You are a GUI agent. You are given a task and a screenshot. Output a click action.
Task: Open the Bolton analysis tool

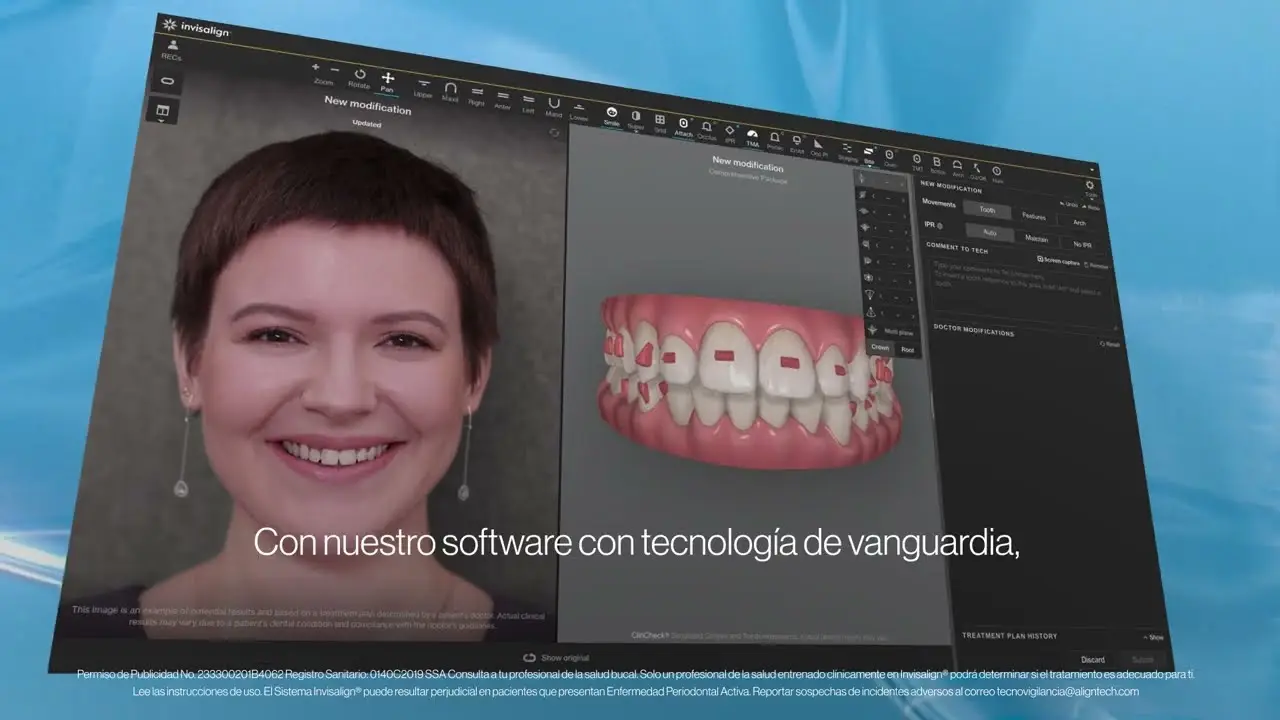(x=937, y=166)
